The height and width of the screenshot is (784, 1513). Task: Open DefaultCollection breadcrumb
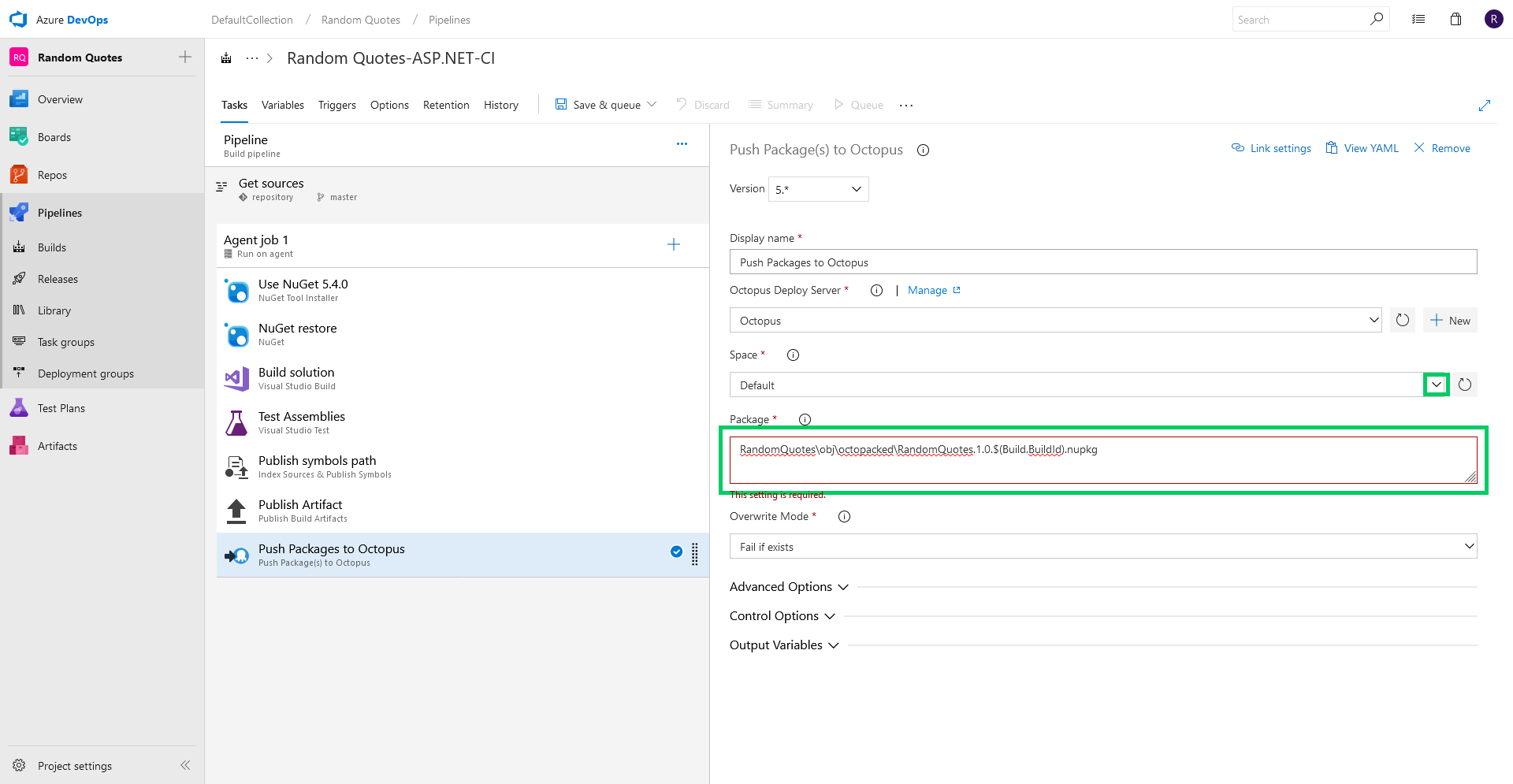click(252, 20)
